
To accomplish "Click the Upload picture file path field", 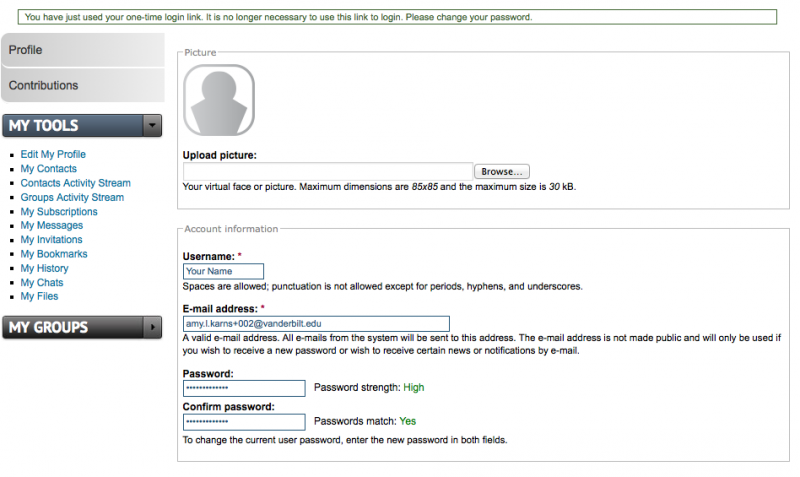I will click(328, 172).
